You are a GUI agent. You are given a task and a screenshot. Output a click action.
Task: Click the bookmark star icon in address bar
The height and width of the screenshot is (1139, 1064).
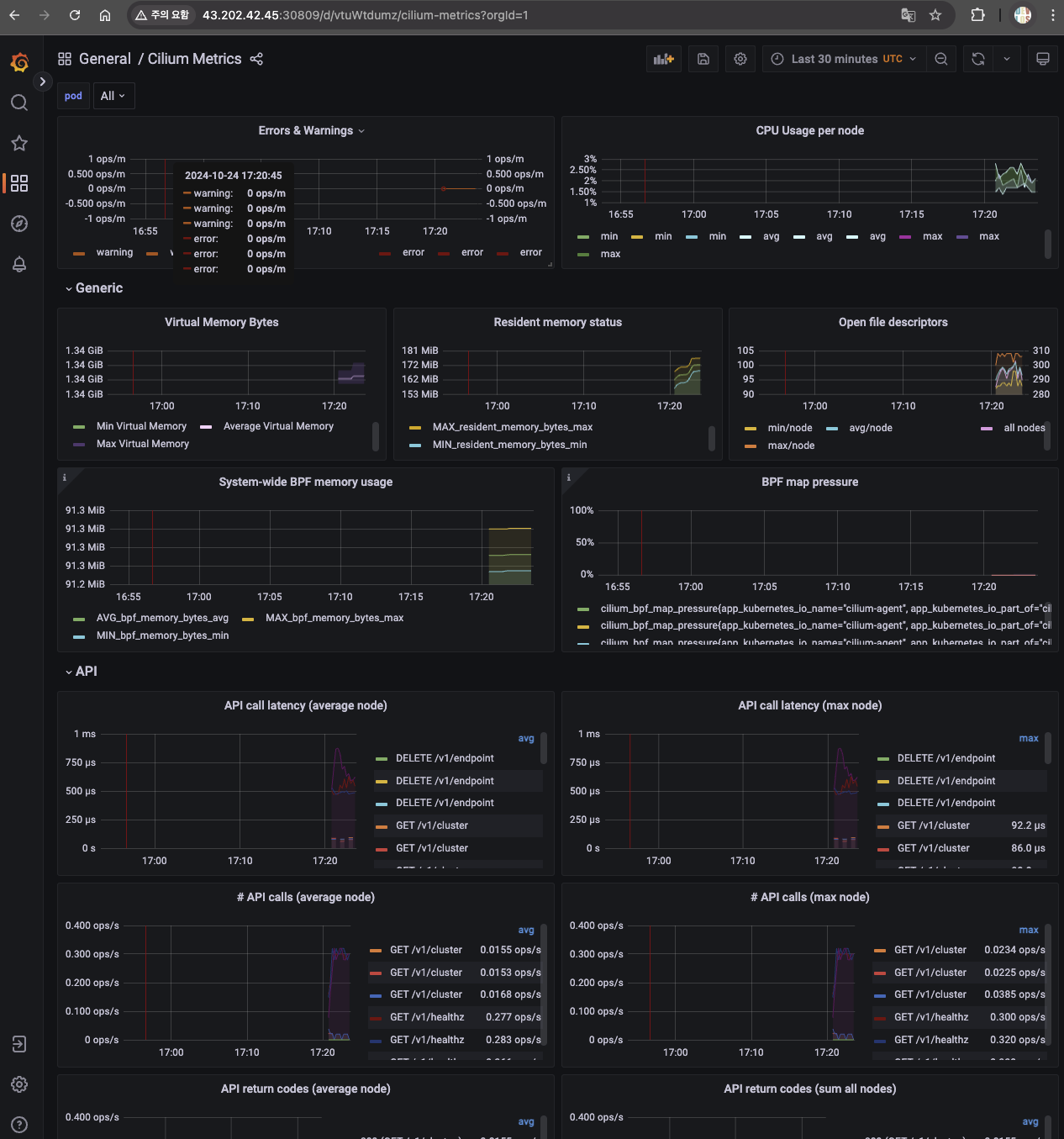pos(935,15)
